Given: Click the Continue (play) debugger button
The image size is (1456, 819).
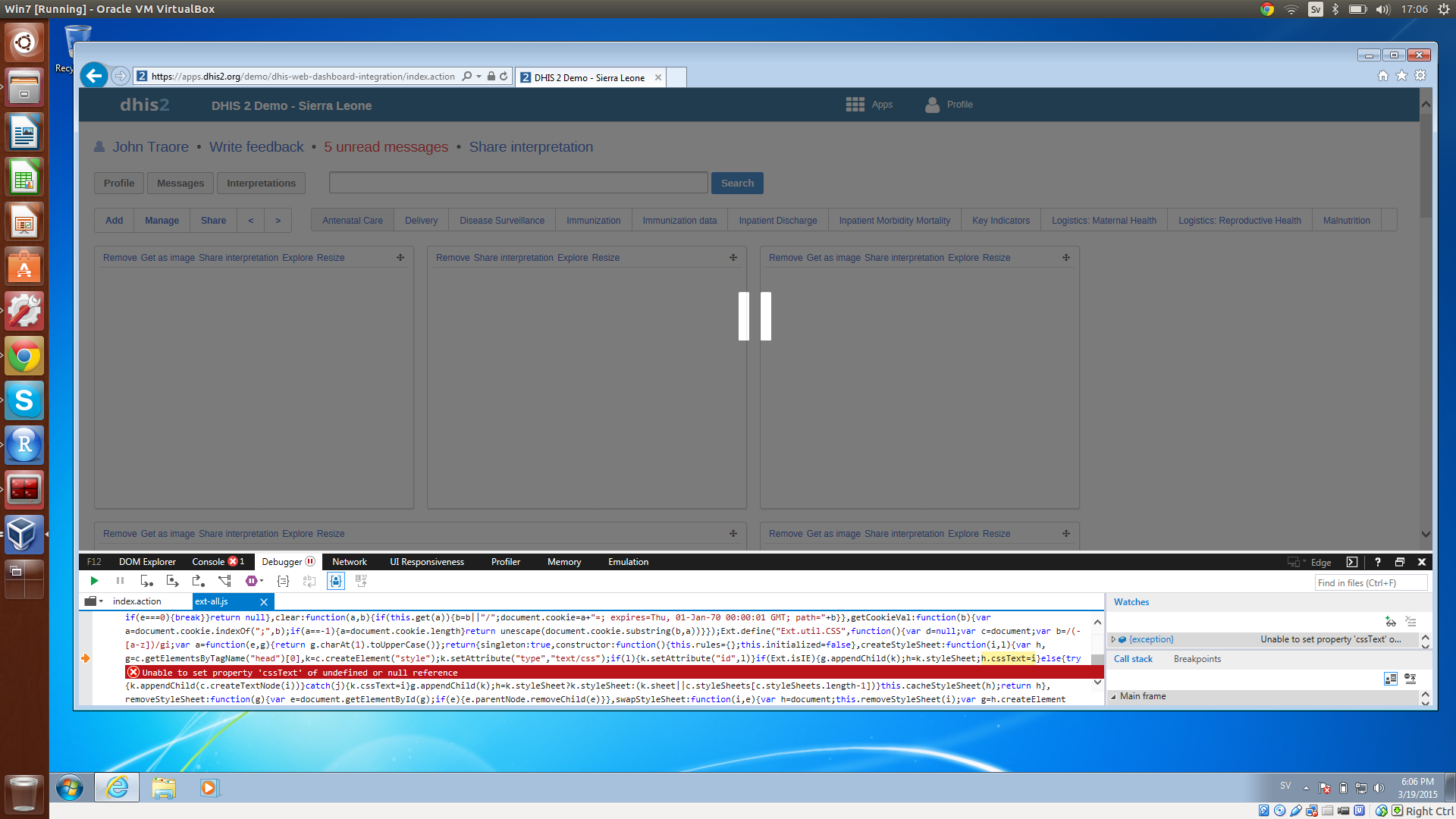Looking at the screenshot, I should click(94, 581).
